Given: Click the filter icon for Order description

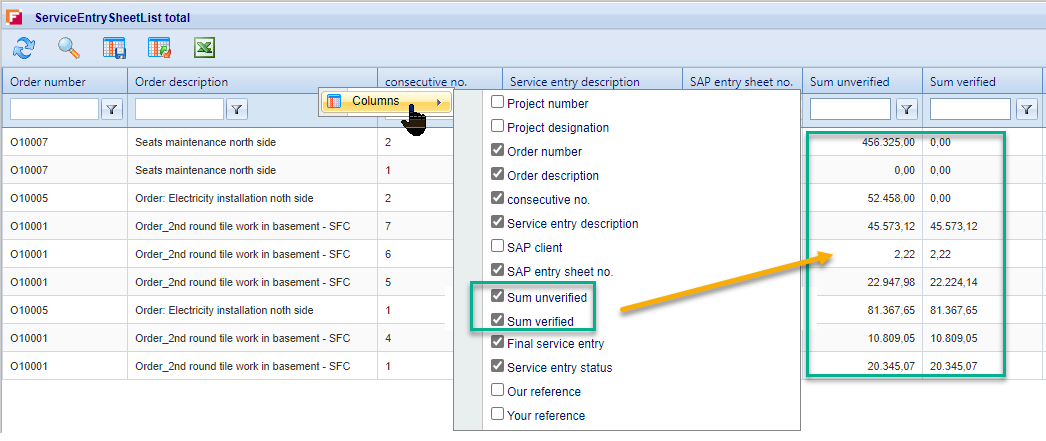Looking at the screenshot, I should click(x=237, y=109).
